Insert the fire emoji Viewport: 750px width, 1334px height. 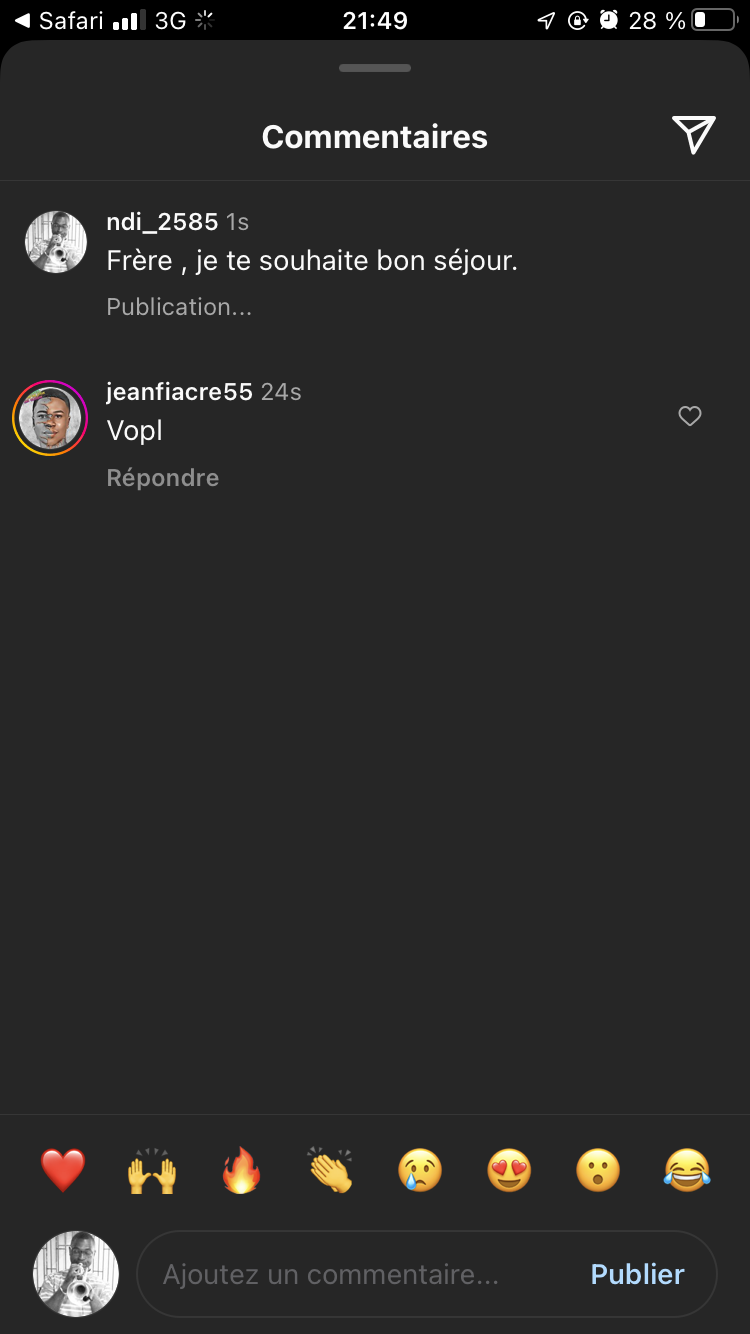241,1170
